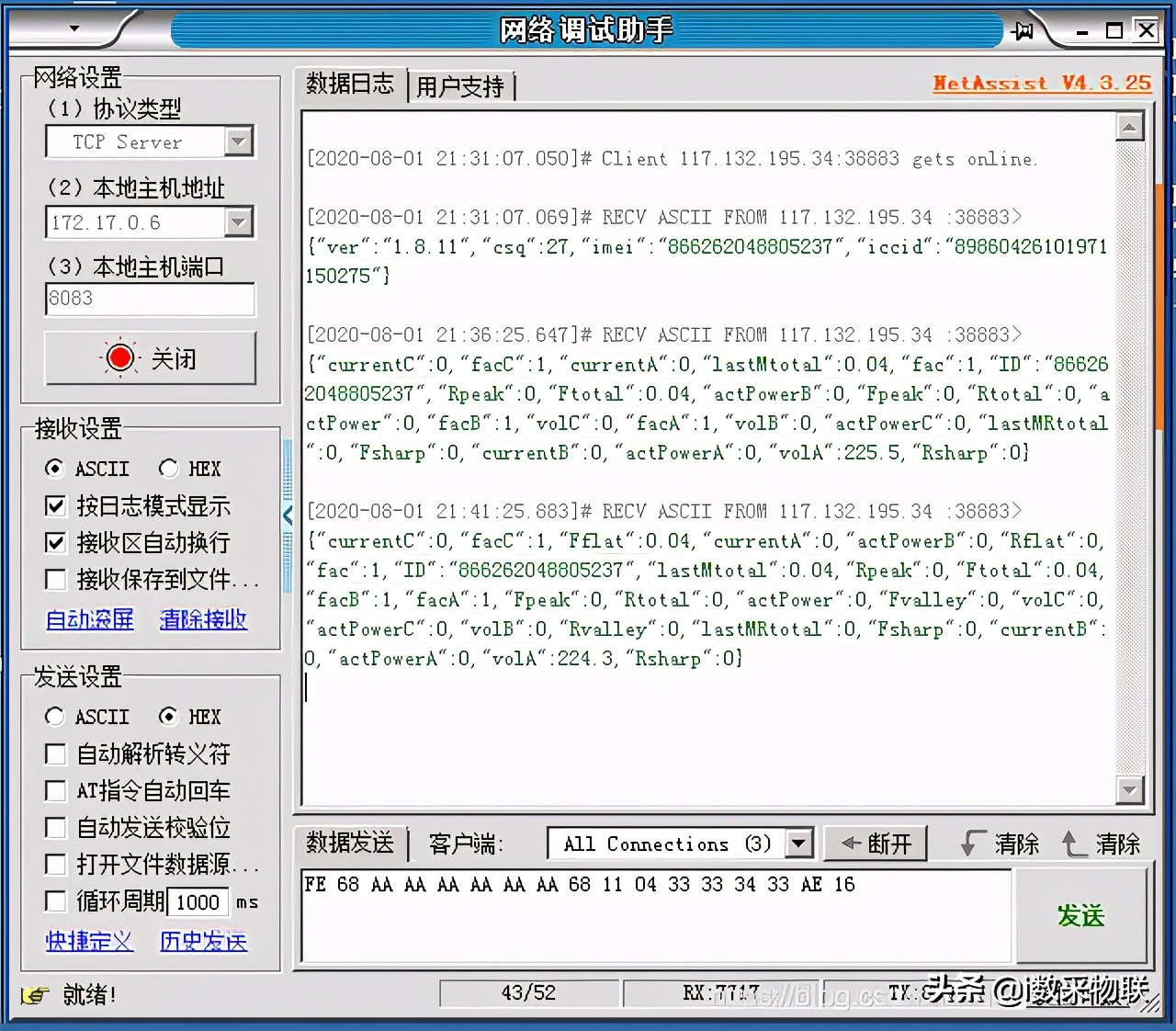Open the local host address 172.17.0.6 dropdown
1176x1031 pixels.
[x=239, y=222]
